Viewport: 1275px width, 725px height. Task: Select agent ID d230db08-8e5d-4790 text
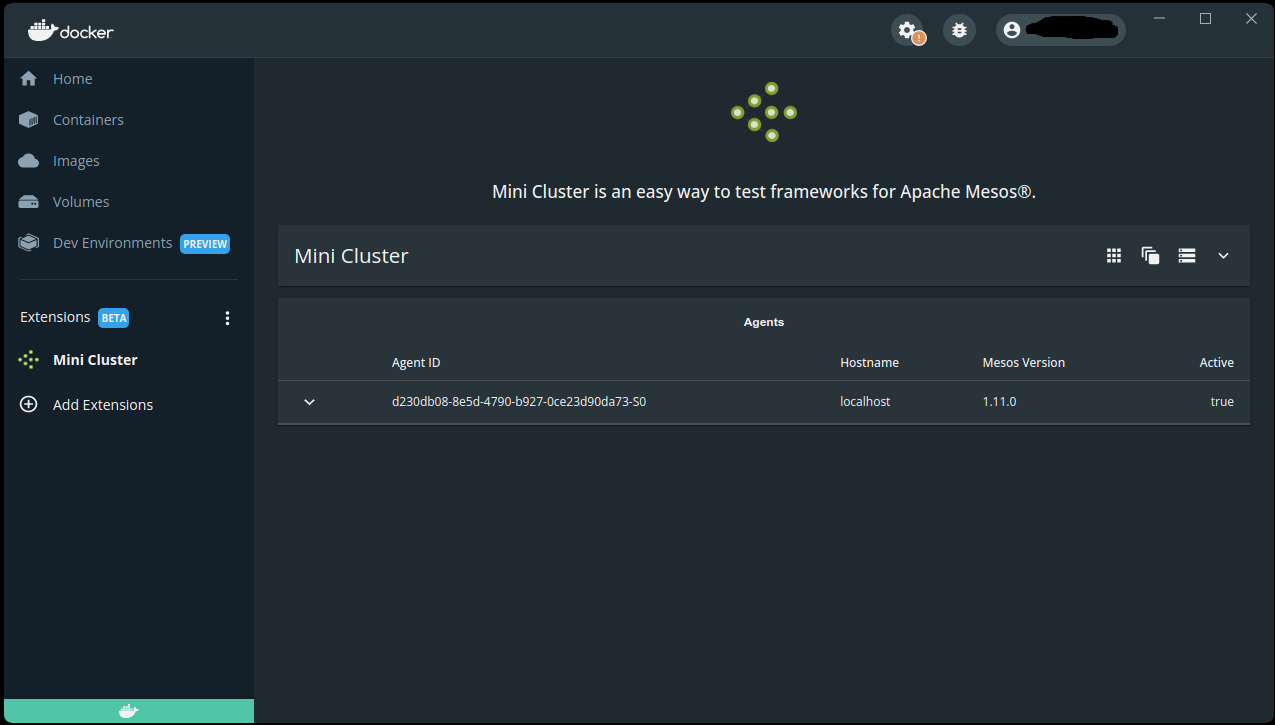519,402
